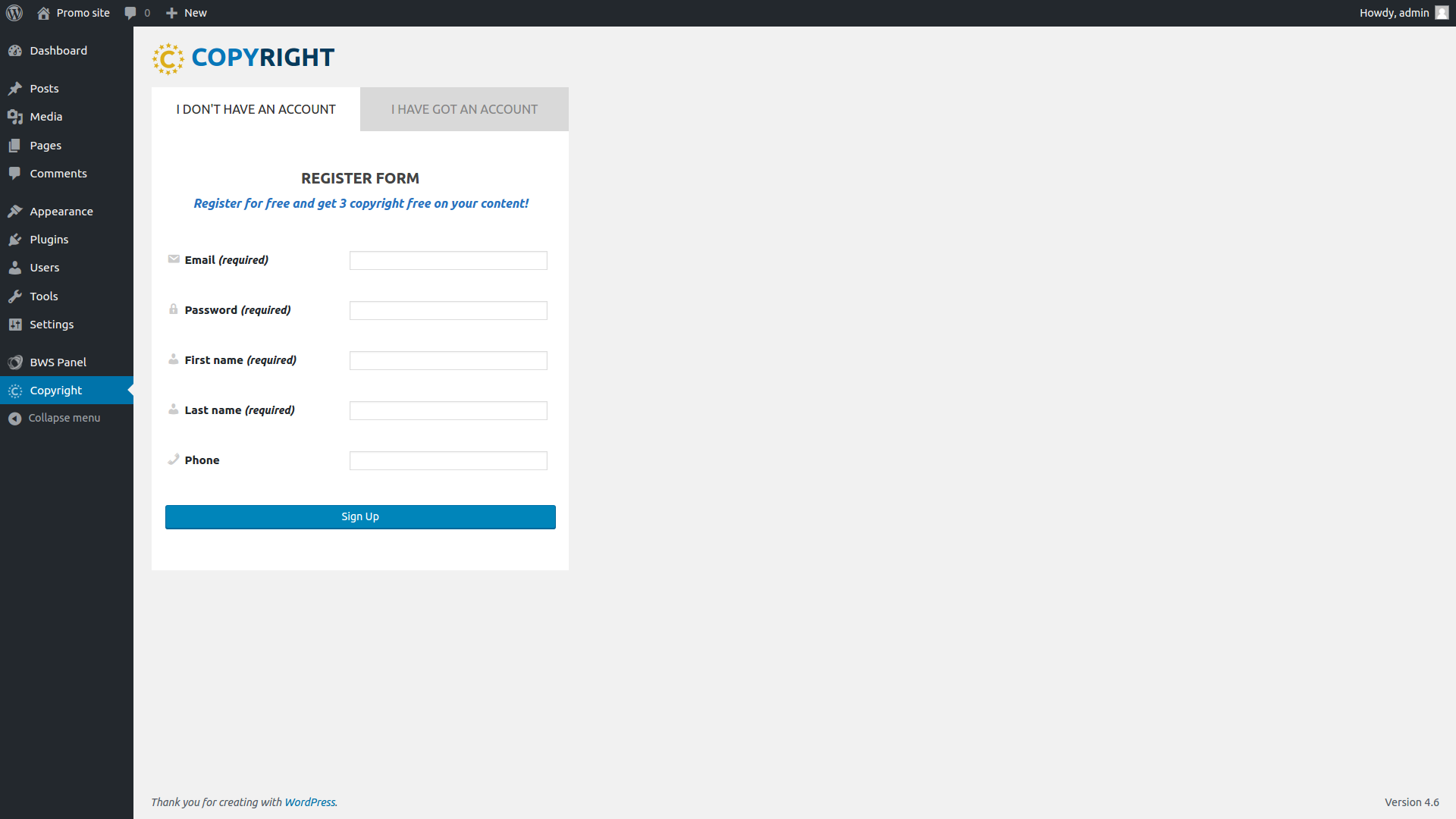Click the Copyright menu icon in sidebar
This screenshot has width=1456, height=819.
15,391
